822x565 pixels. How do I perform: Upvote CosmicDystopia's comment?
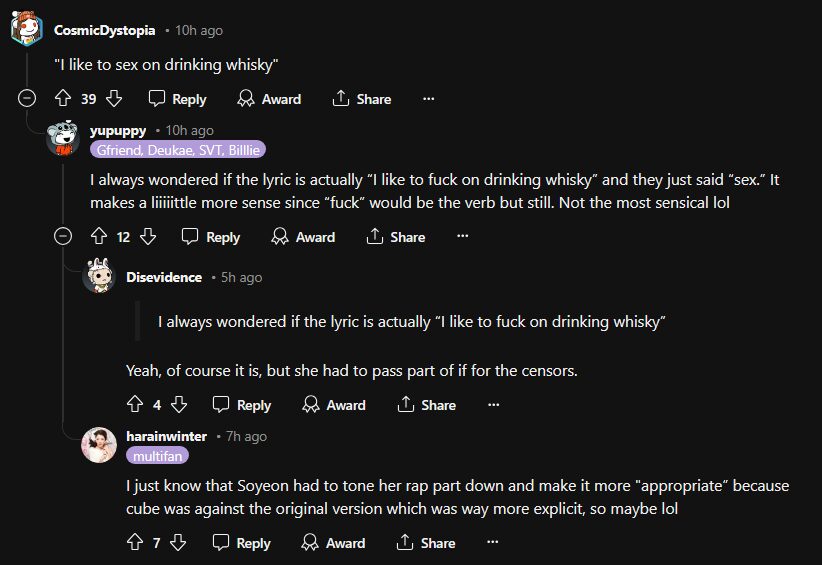click(63, 99)
